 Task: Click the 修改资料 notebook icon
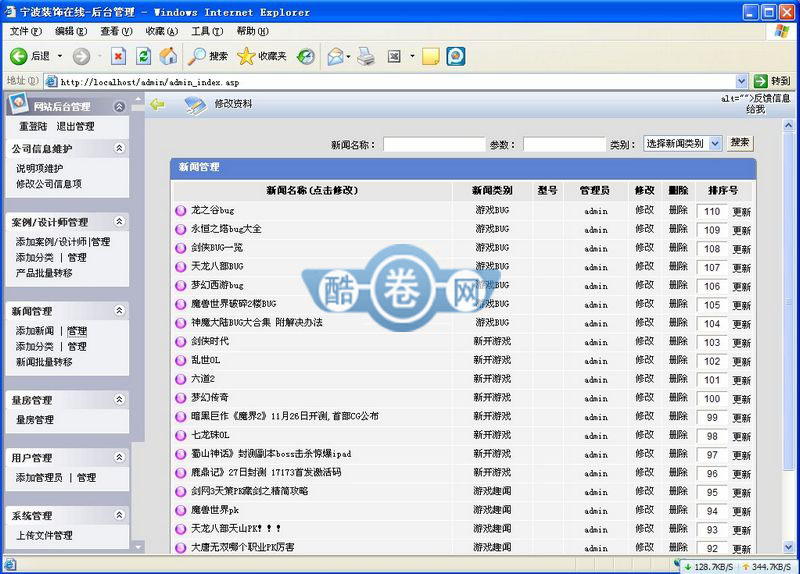point(195,105)
